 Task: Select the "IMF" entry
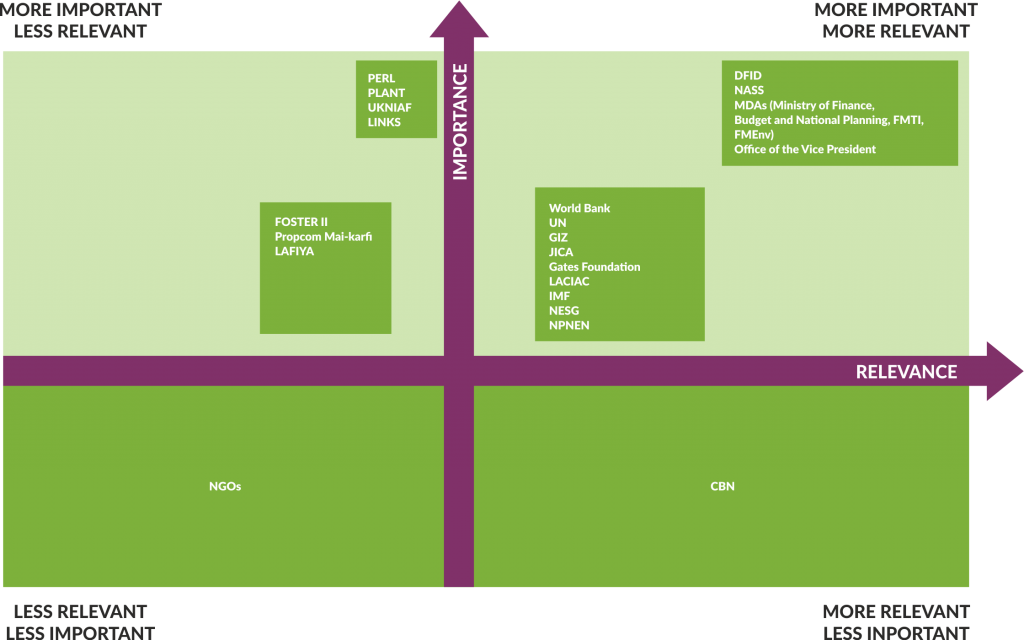point(559,296)
